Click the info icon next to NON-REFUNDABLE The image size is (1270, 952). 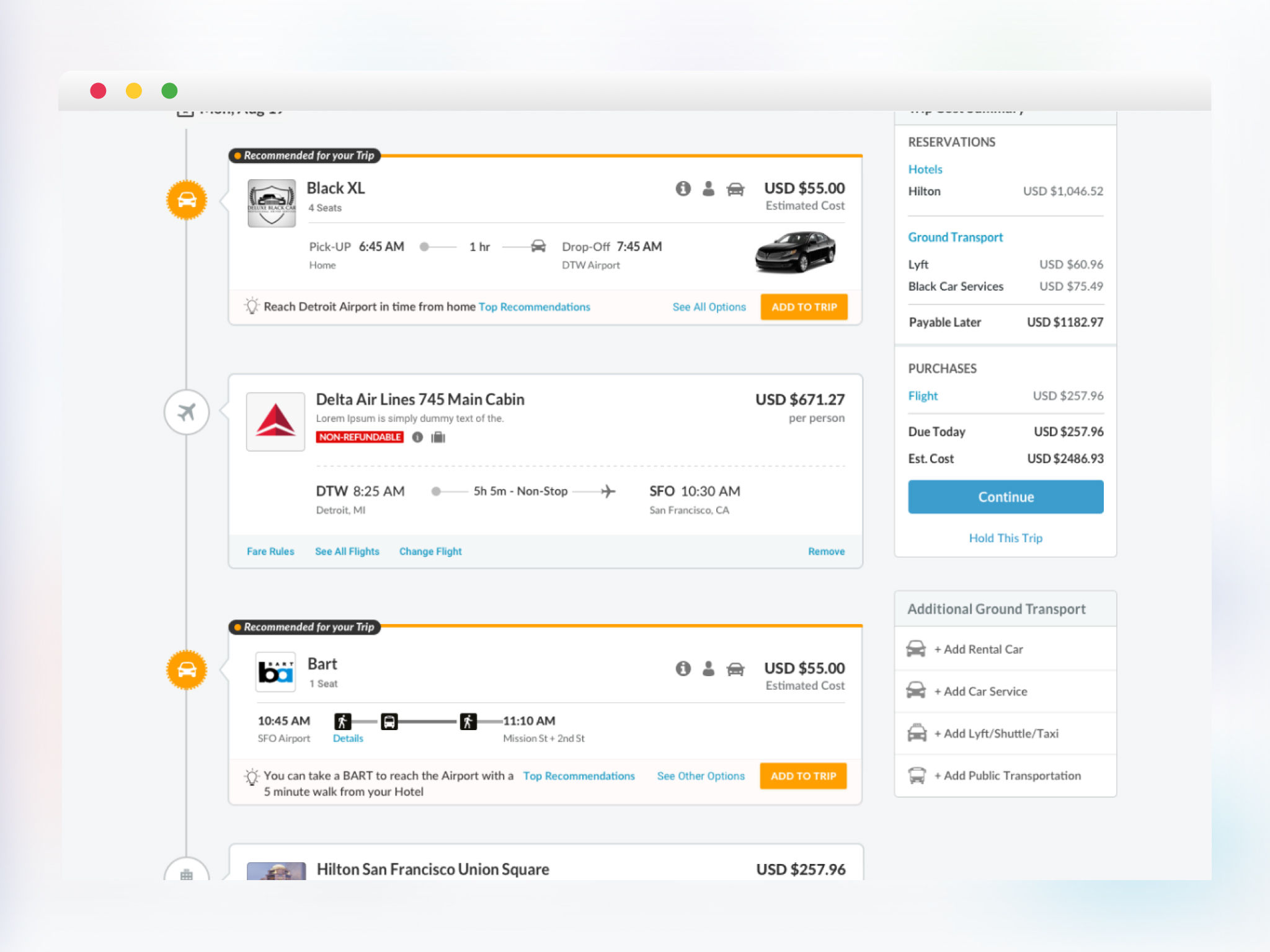pyautogui.click(x=417, y=438)
